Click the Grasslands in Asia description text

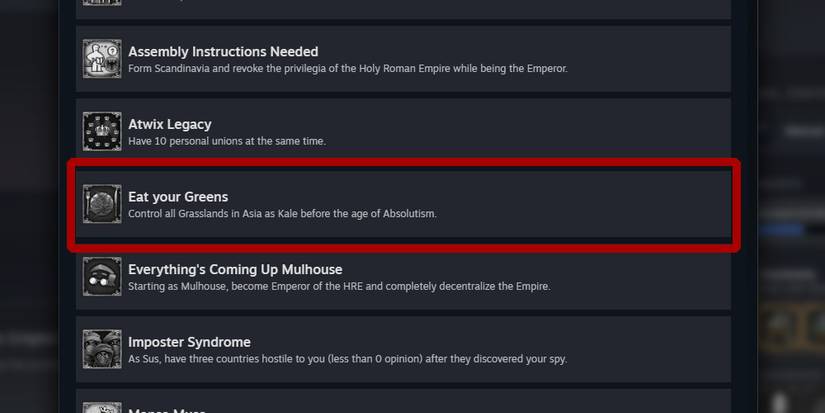(282, 214)
